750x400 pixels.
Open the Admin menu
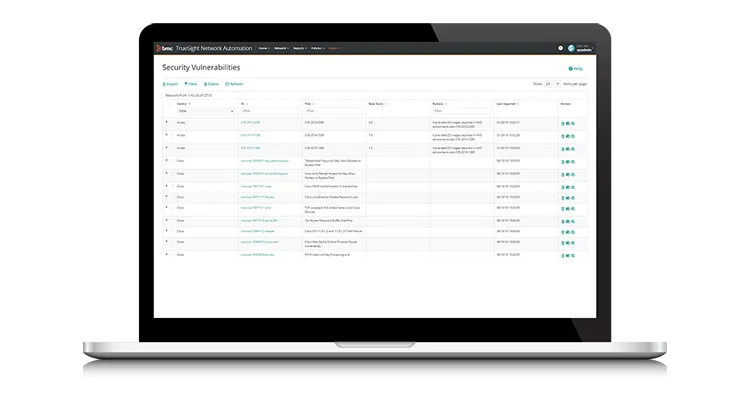[334, 48]
